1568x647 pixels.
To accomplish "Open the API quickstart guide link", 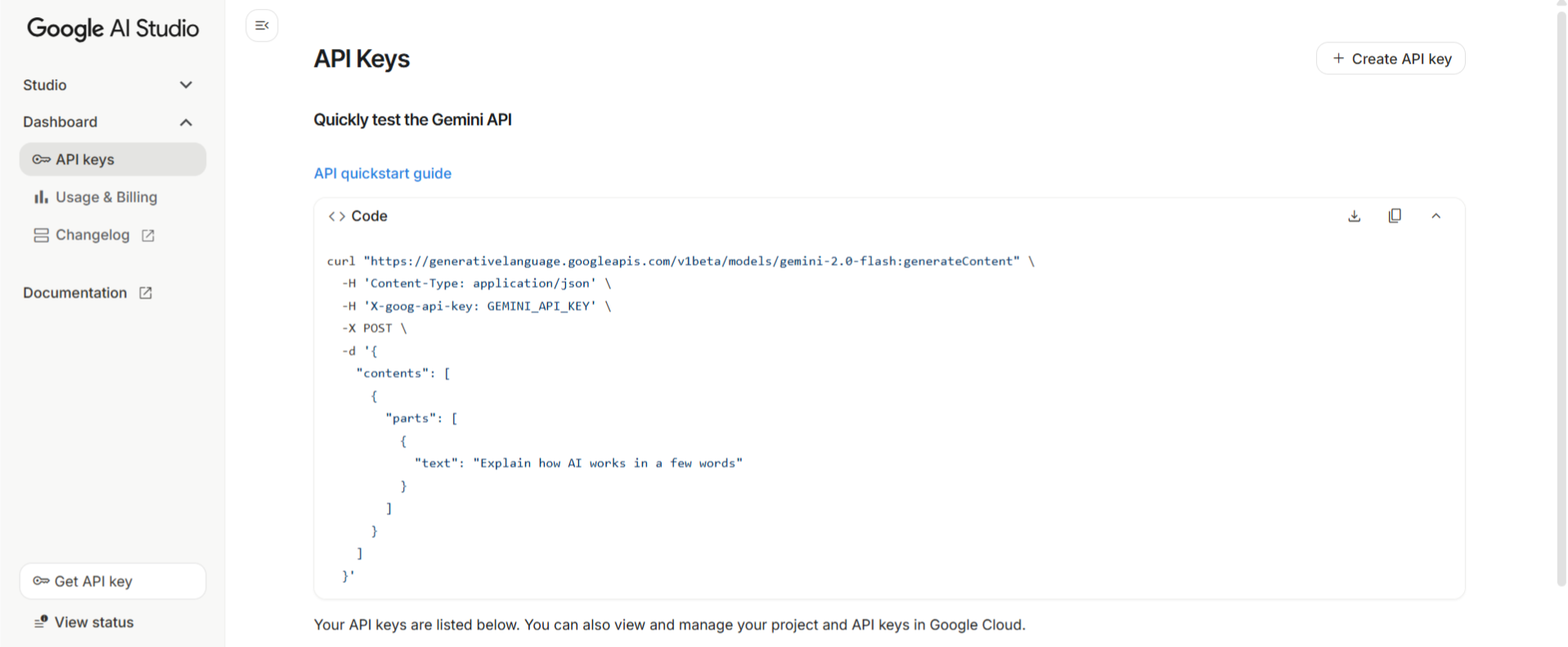I will pyautogui.click(x=383, y=173).
